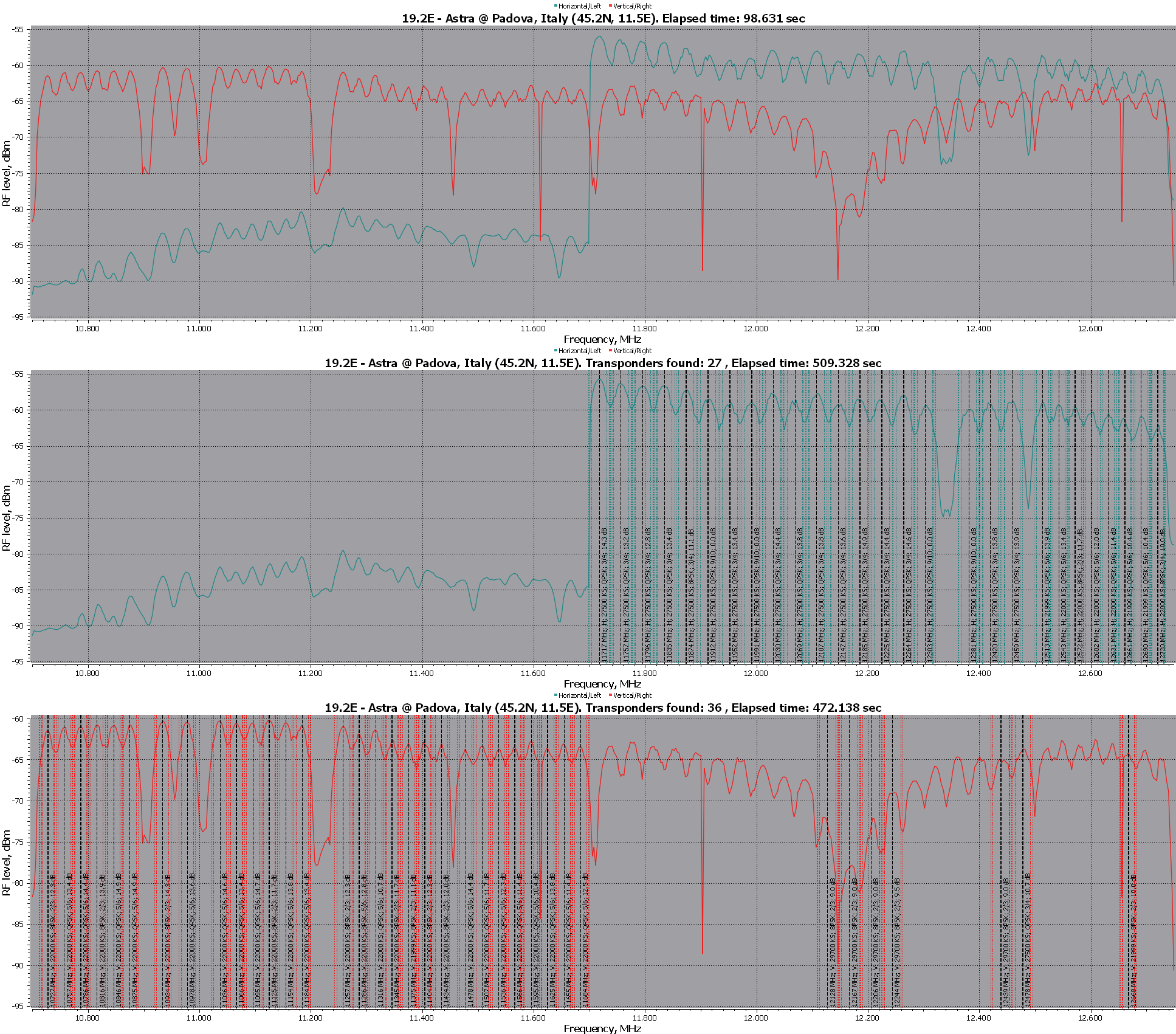The image size is (1176, 1034).
Task: Click the 11184 MHz V transponder label
Action: [x=307, y=940]
